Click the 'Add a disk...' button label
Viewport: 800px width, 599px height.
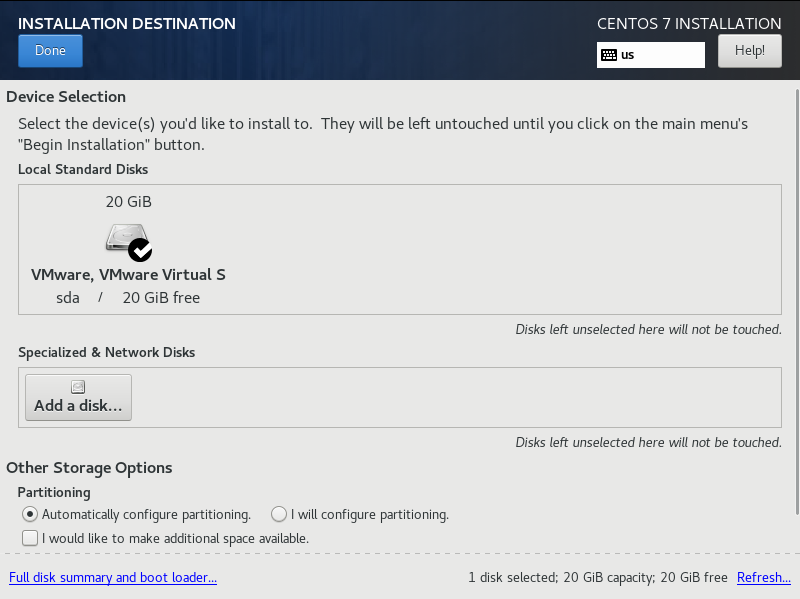pos(78,406)
